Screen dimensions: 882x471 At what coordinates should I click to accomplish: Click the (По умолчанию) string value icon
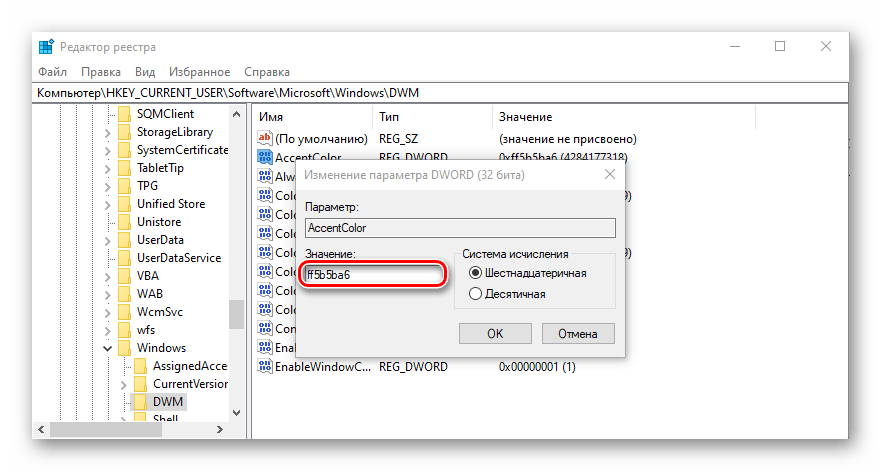(265, 138)
